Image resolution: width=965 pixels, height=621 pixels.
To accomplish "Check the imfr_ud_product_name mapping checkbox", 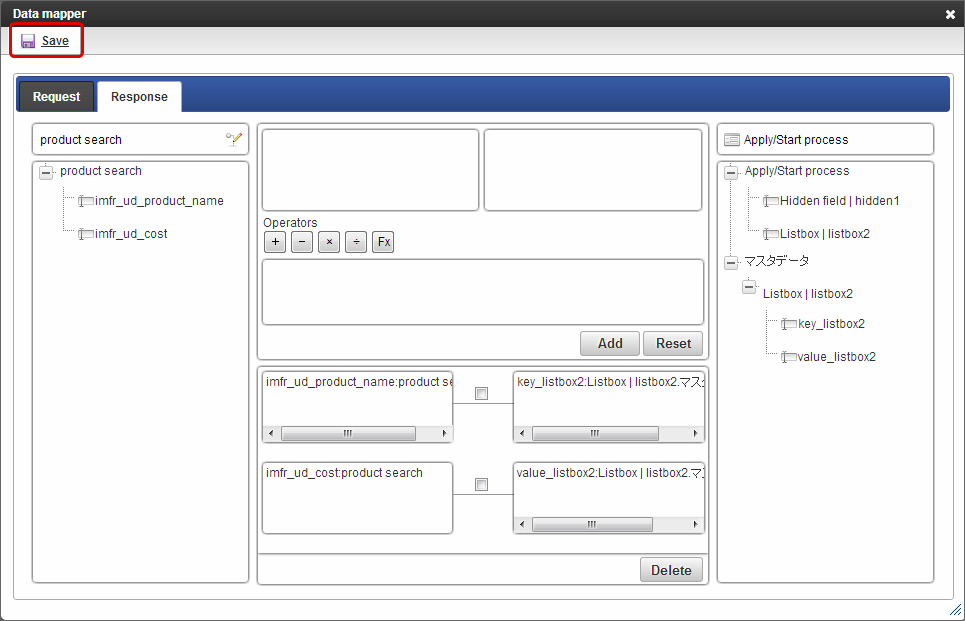I will 481,393.
